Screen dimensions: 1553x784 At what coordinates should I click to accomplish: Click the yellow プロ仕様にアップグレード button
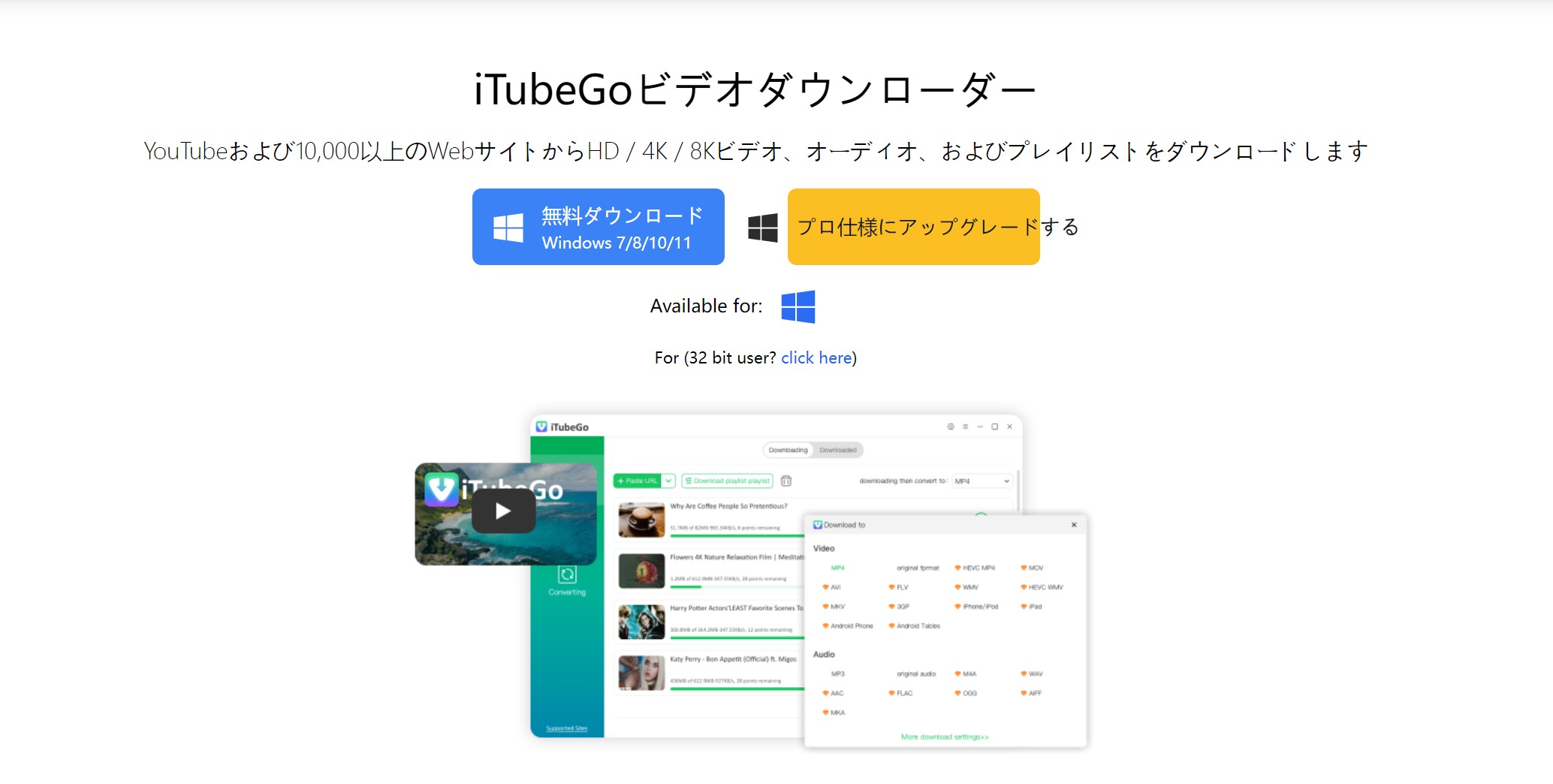(x=913, y=227)
